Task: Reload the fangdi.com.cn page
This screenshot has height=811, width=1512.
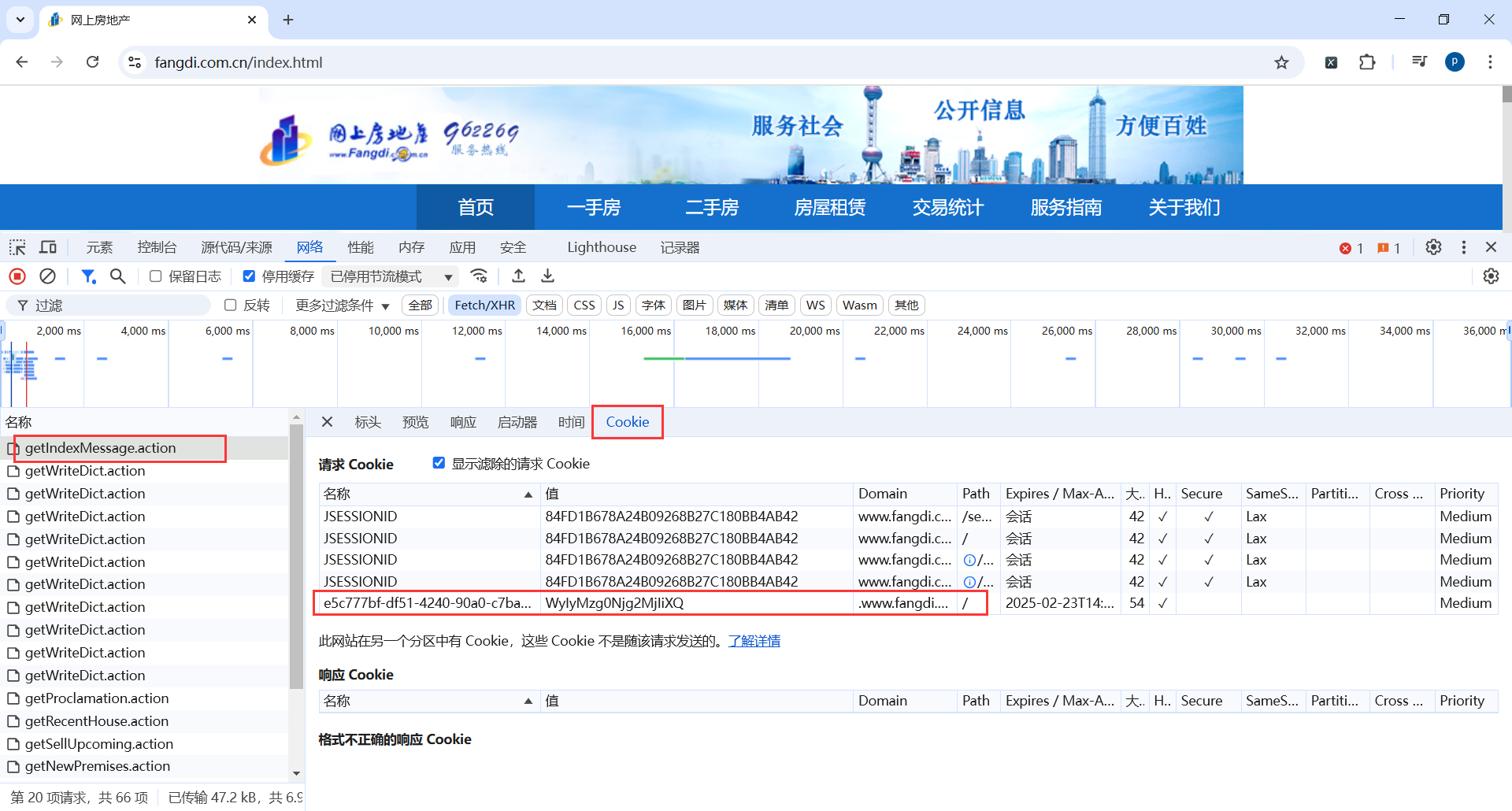Action: click(x=92, y=62)
